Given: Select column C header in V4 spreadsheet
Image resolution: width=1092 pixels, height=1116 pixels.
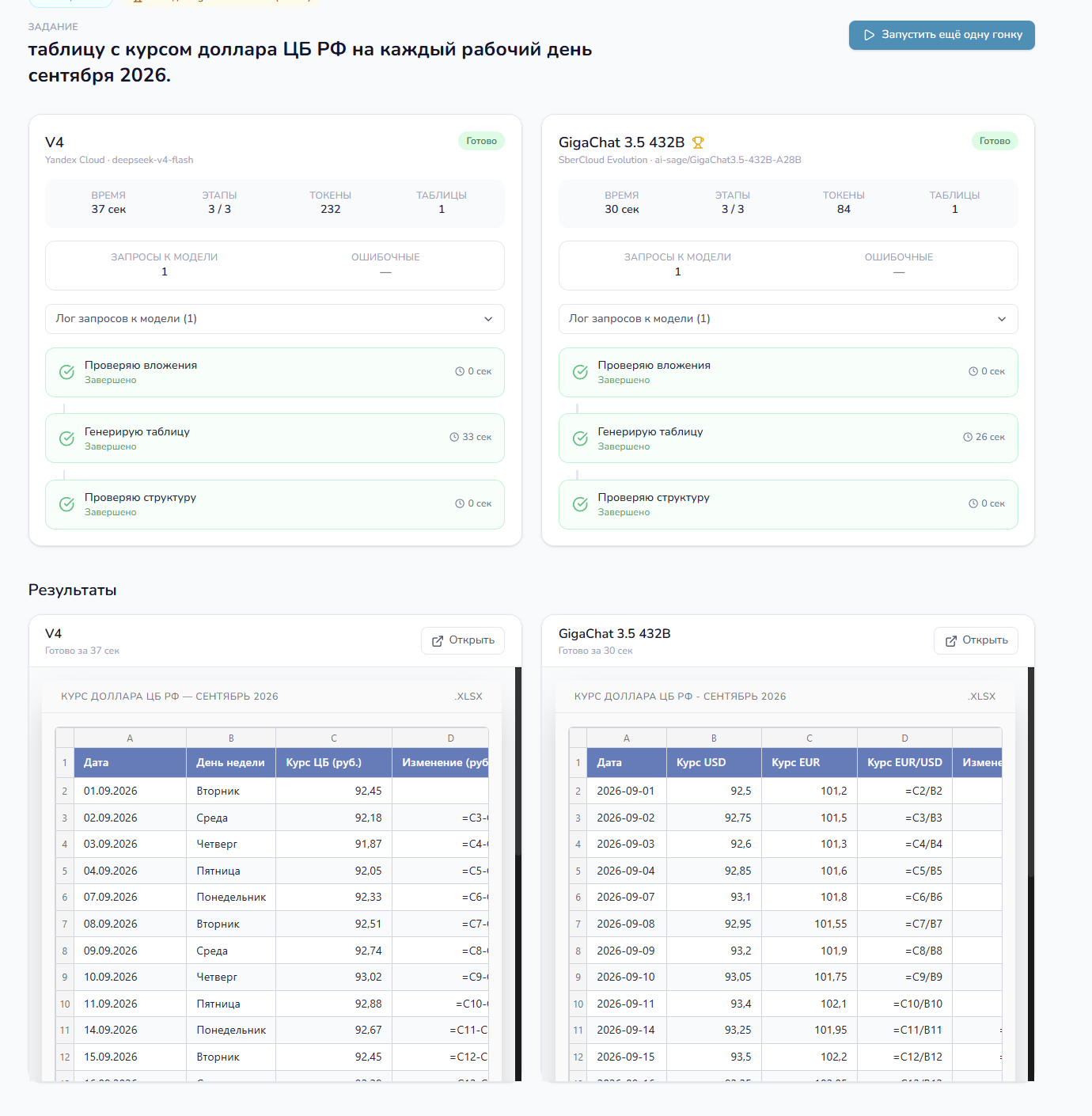Looking at the screenshot, I should [x=334, y=738].
